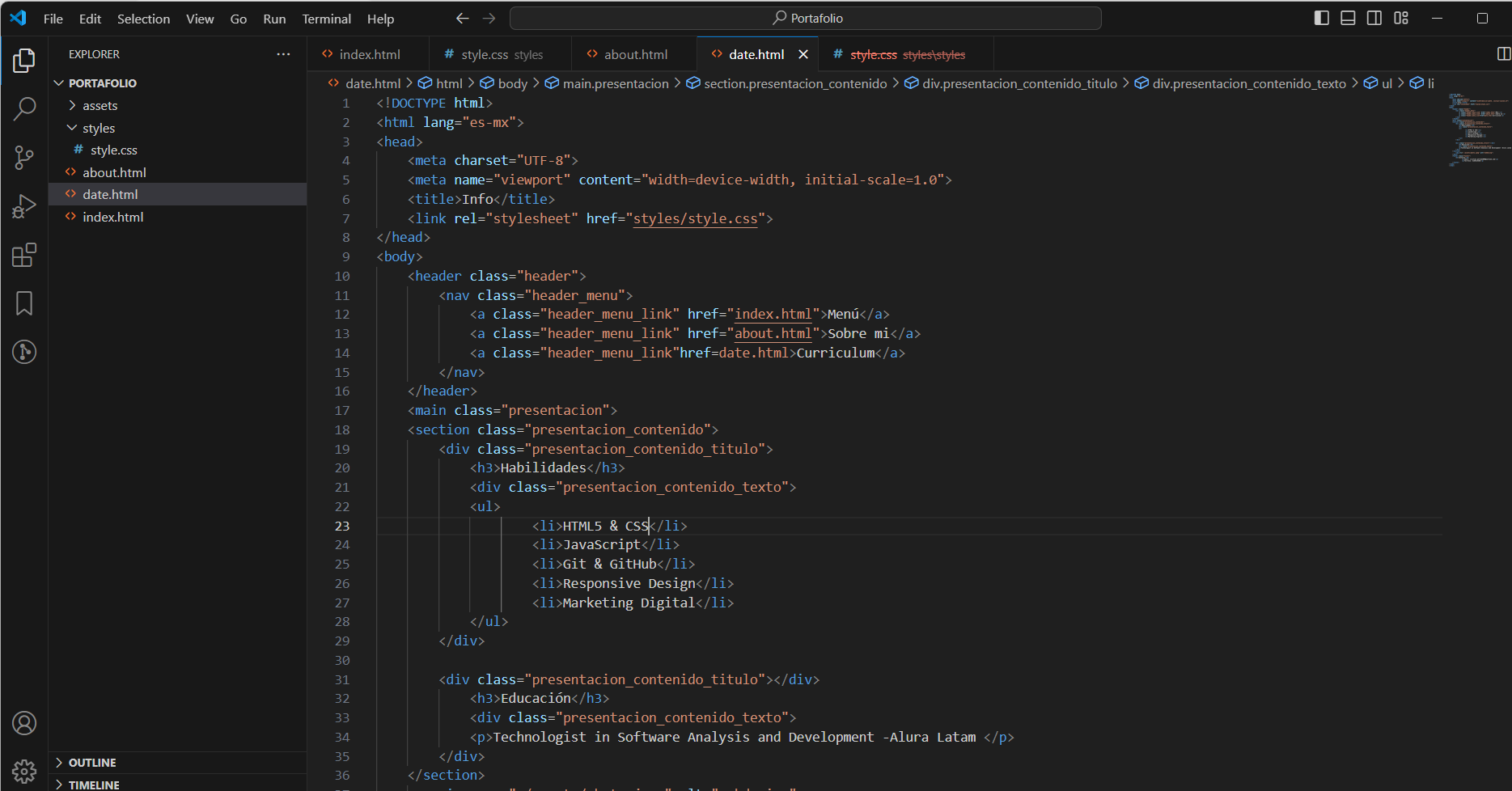Open the Go menu
Image resolution: width=1512 pixels, height=791 pixels.
(x=239, y=19)
